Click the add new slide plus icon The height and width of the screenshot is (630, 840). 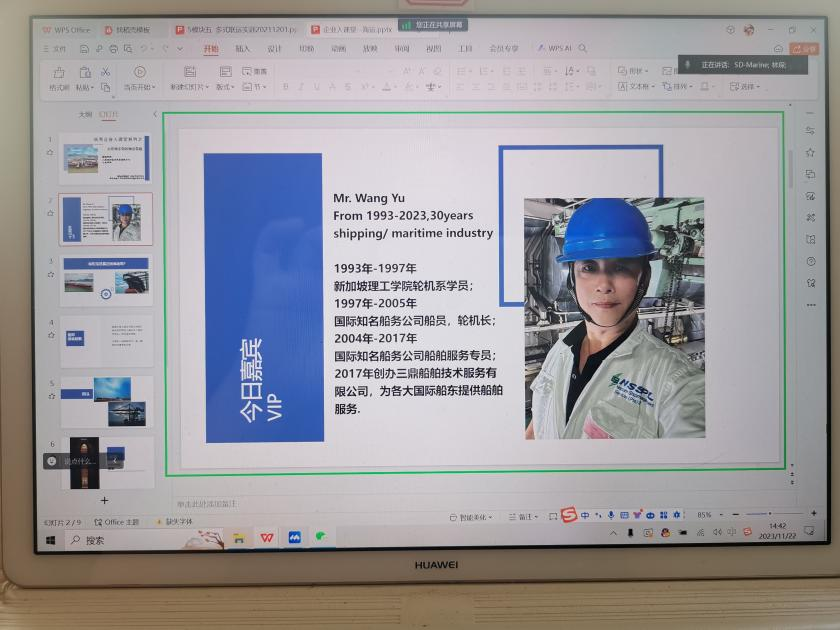tap(104, 500)
